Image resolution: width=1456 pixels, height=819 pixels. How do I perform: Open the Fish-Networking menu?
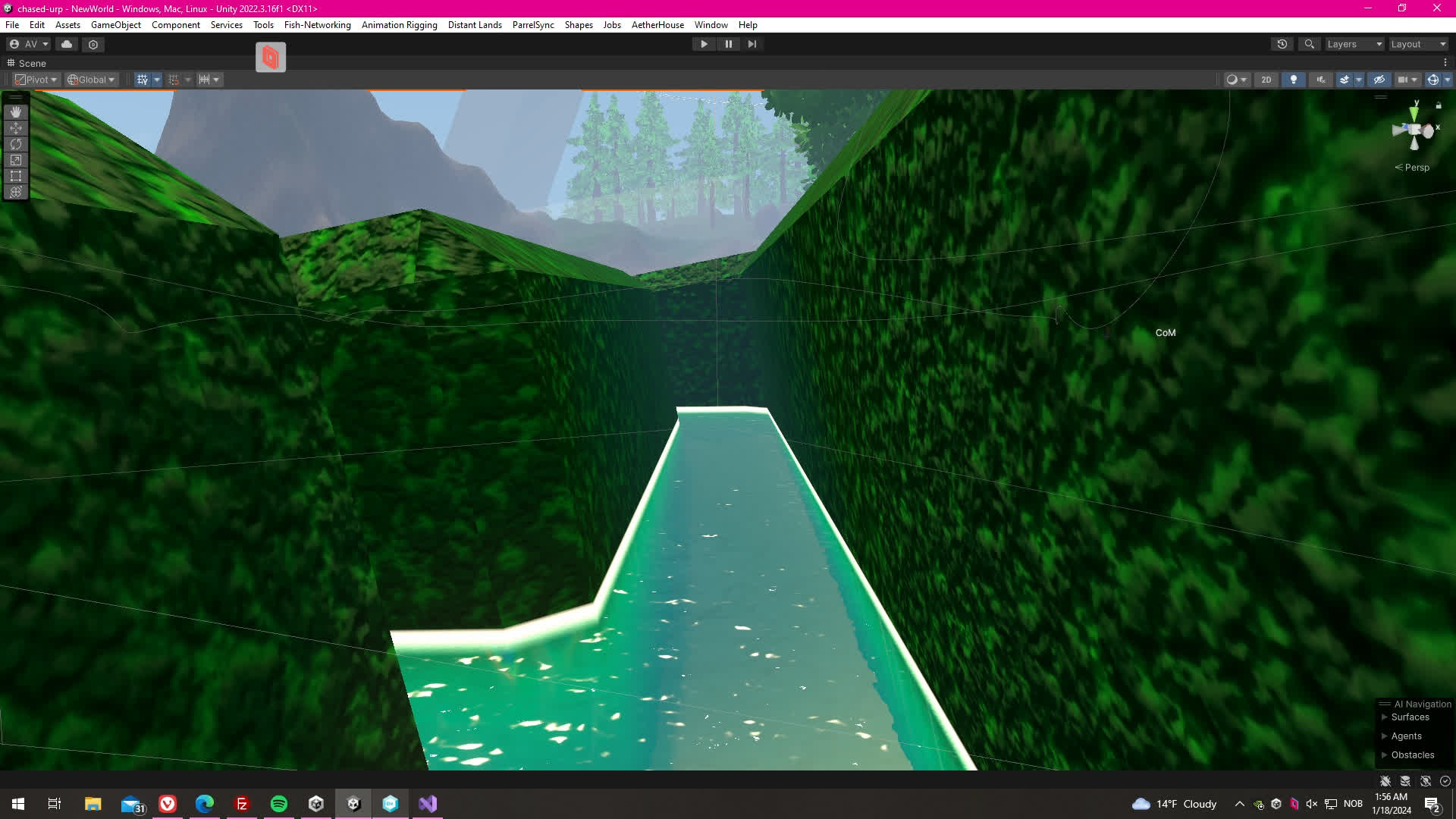coord(317,25)
